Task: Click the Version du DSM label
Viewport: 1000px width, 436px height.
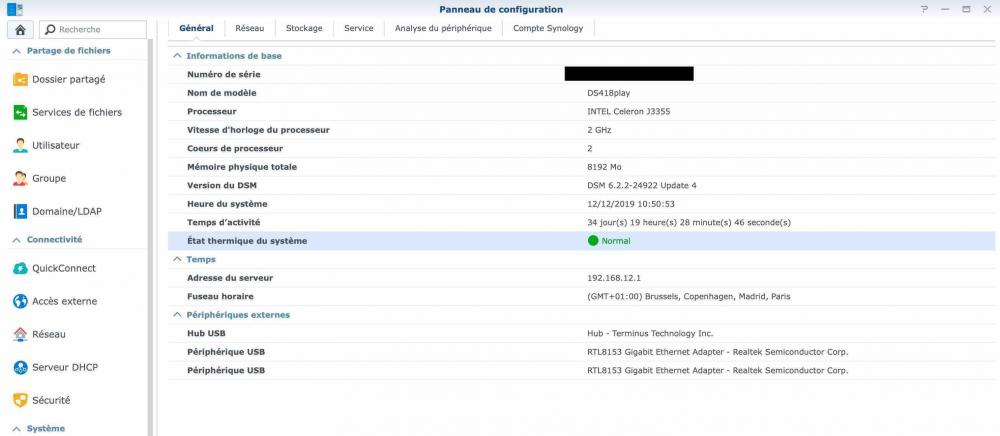Action: [223, 185]
